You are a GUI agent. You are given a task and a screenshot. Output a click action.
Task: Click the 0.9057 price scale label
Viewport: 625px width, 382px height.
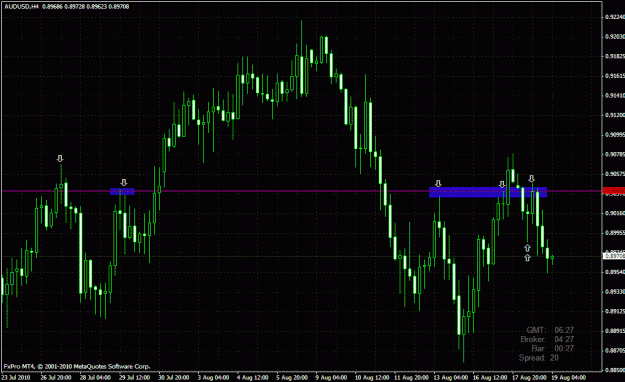[x=614, y=174]
